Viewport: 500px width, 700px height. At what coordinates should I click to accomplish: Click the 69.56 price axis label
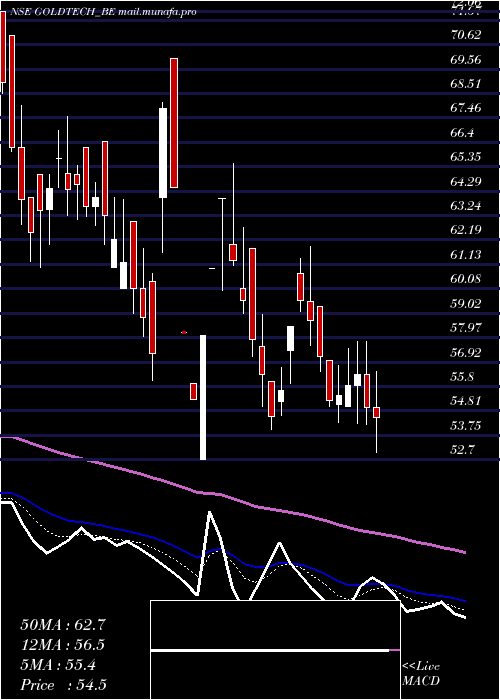(467, 59)
